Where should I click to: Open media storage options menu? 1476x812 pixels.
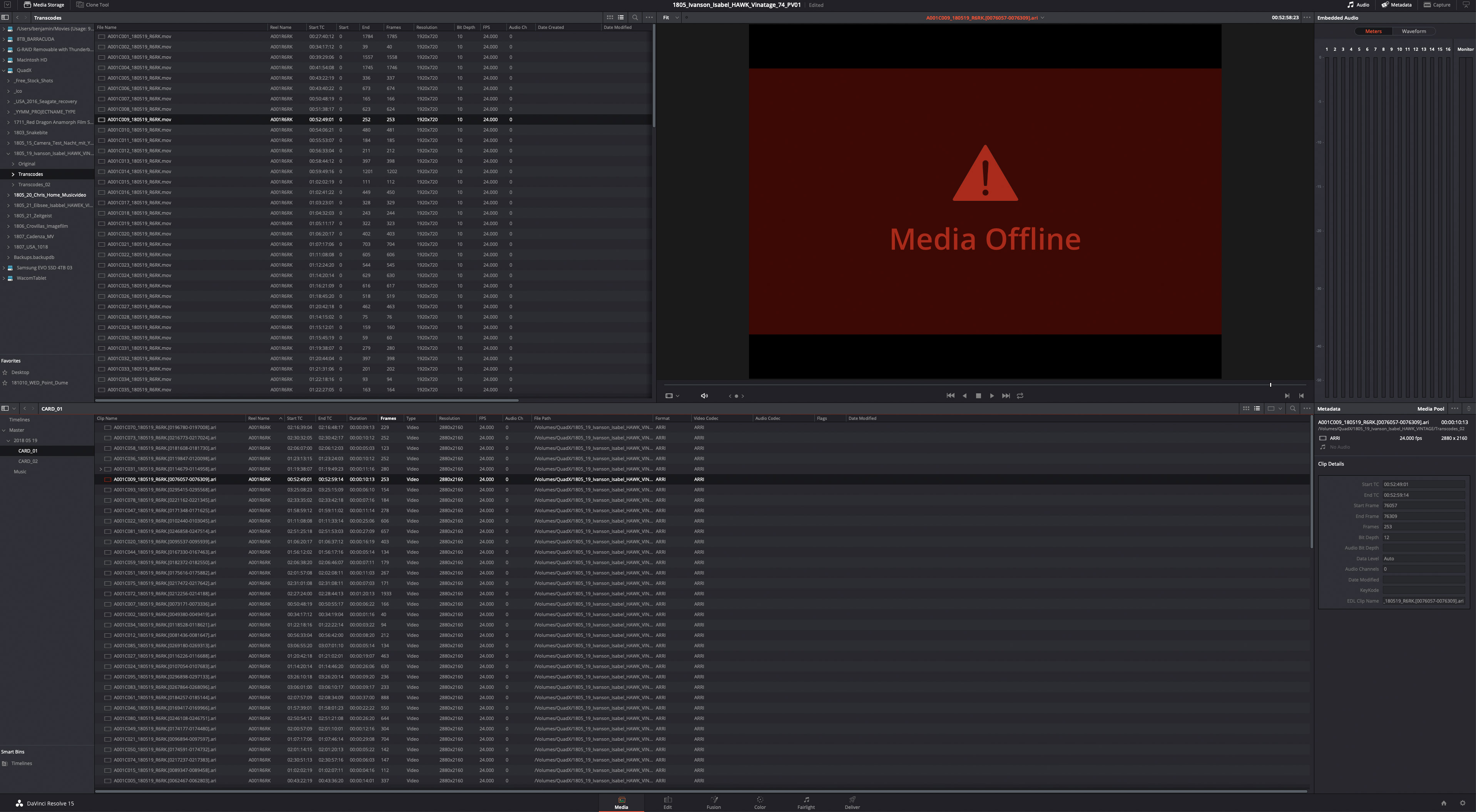pyautogui.click(x=649, y=18)
